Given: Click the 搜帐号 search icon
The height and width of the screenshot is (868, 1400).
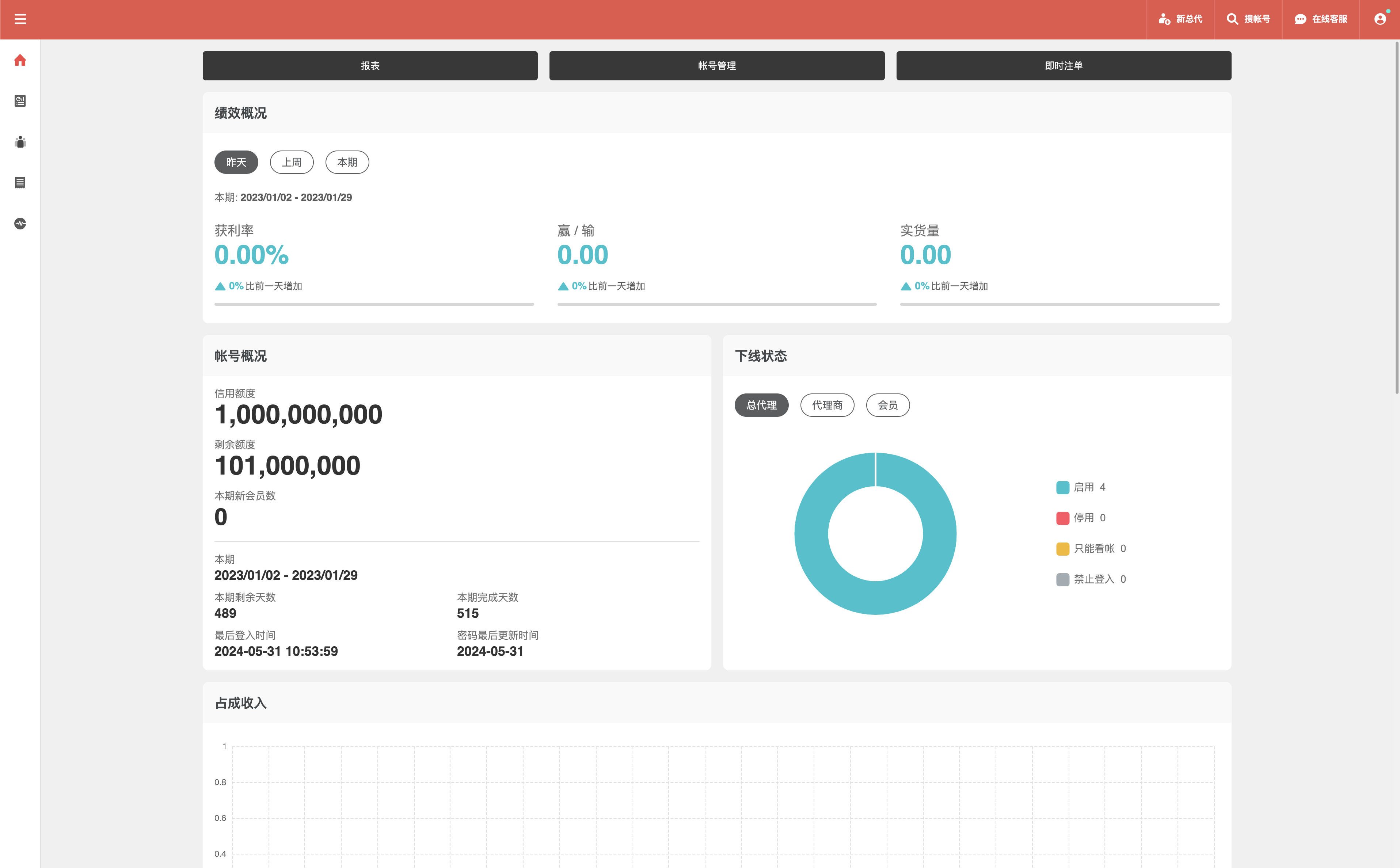Looking at the screenshot, I should click(x=1232, y=19).
